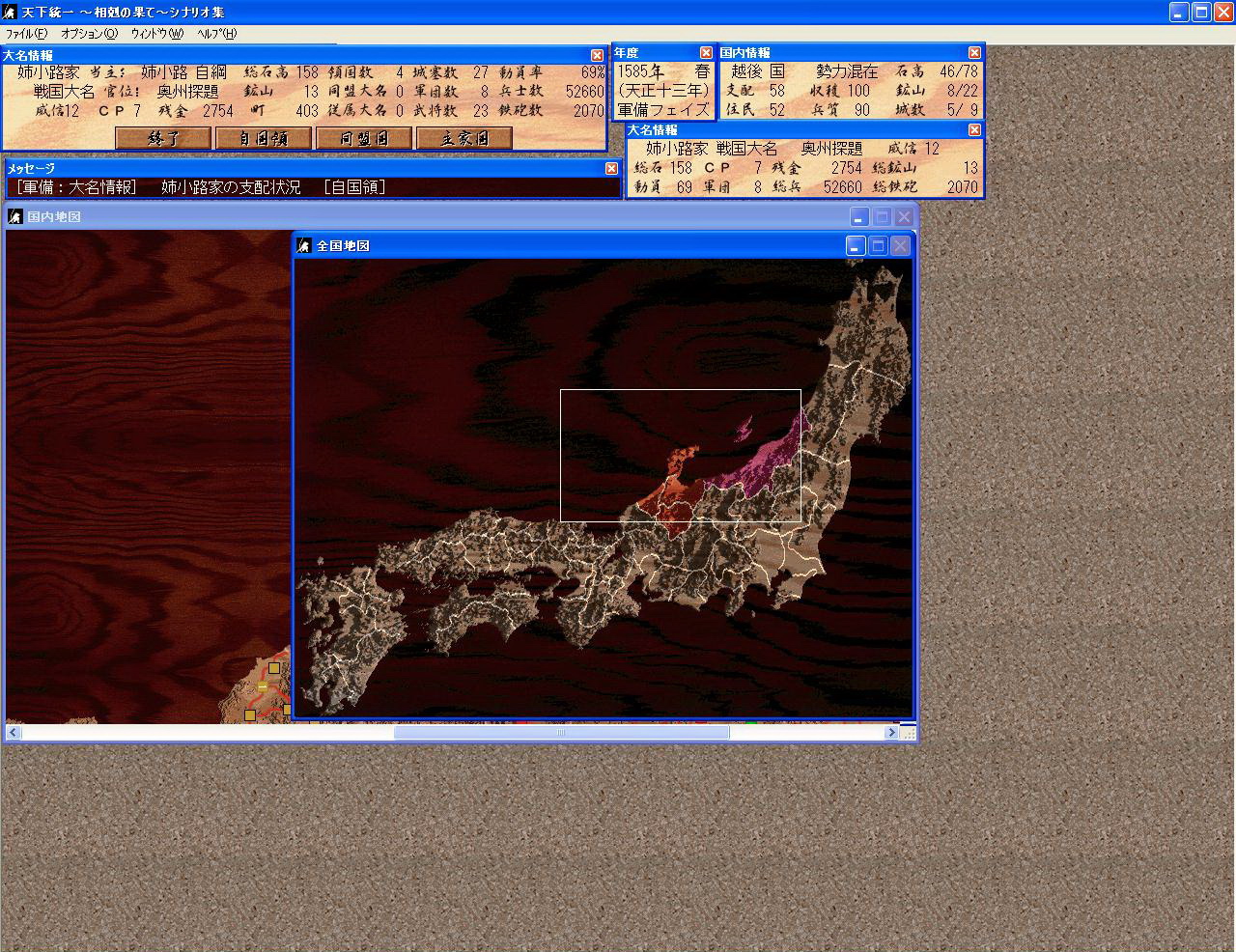The width and height of the screenshot is (1236, 952).
Task: Close the small 大名情報 summary panel
Action: pos(974,129)
